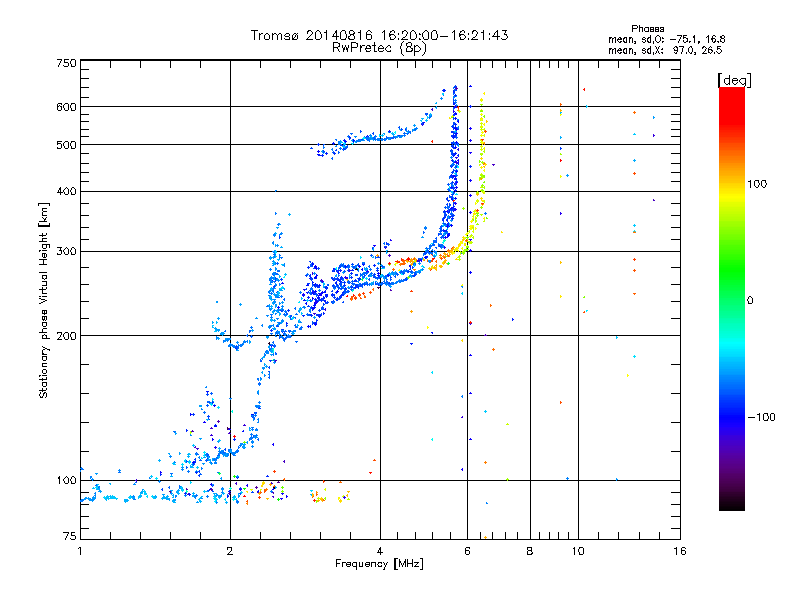Click the y-axis tick label '600'
Screen dimensions: 800x600
[66, 107]
